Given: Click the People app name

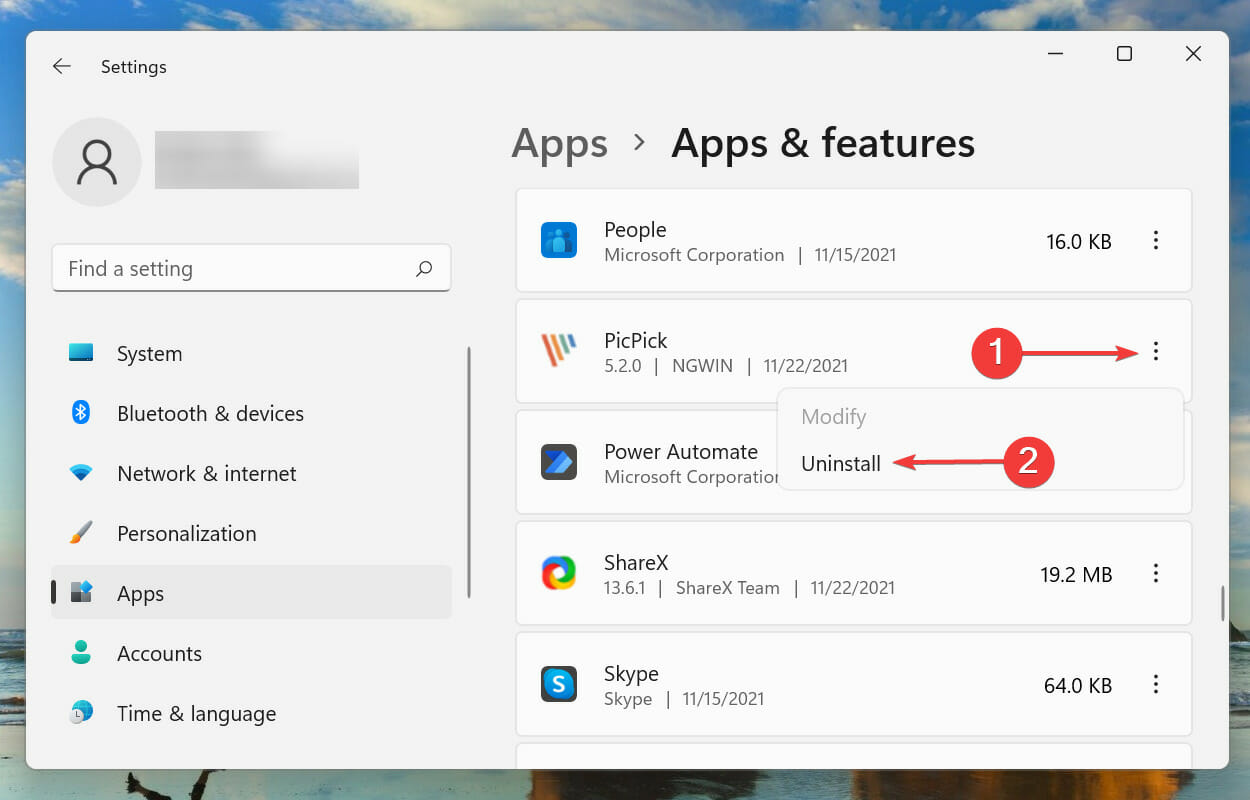Looking at the screenshot, I should [635, 229].
